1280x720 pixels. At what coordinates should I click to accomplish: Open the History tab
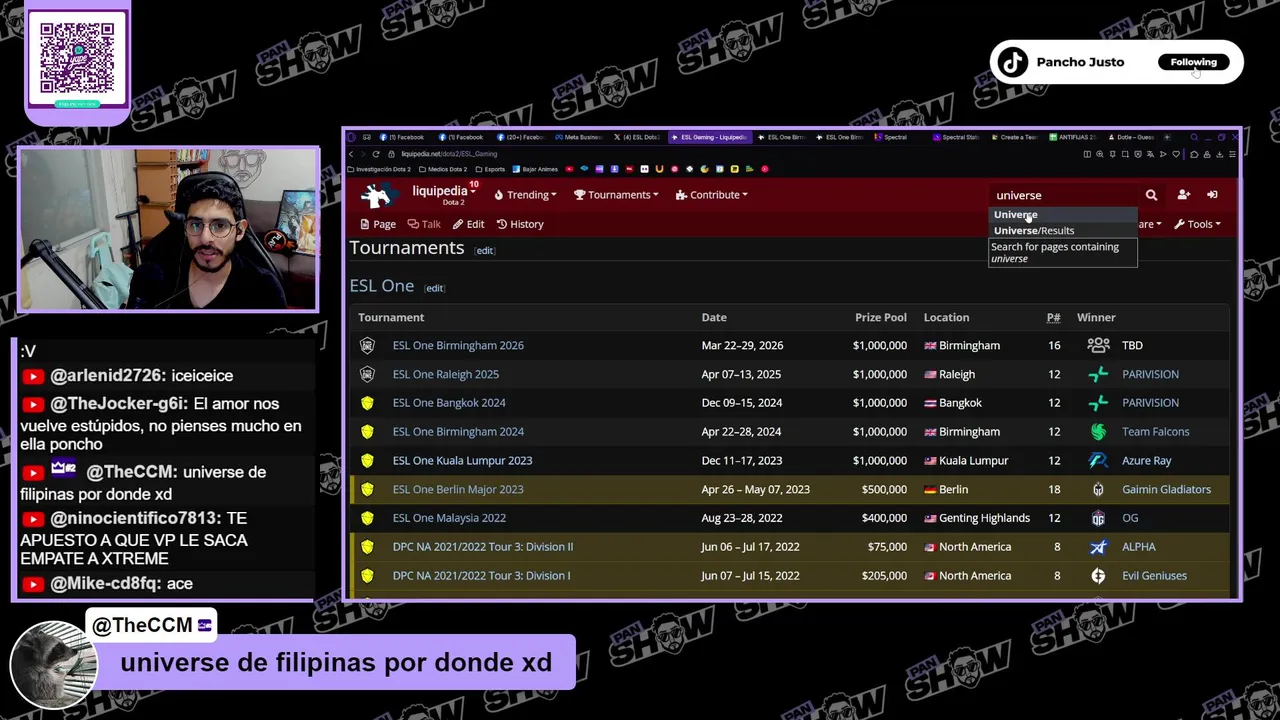pos(520,224)
